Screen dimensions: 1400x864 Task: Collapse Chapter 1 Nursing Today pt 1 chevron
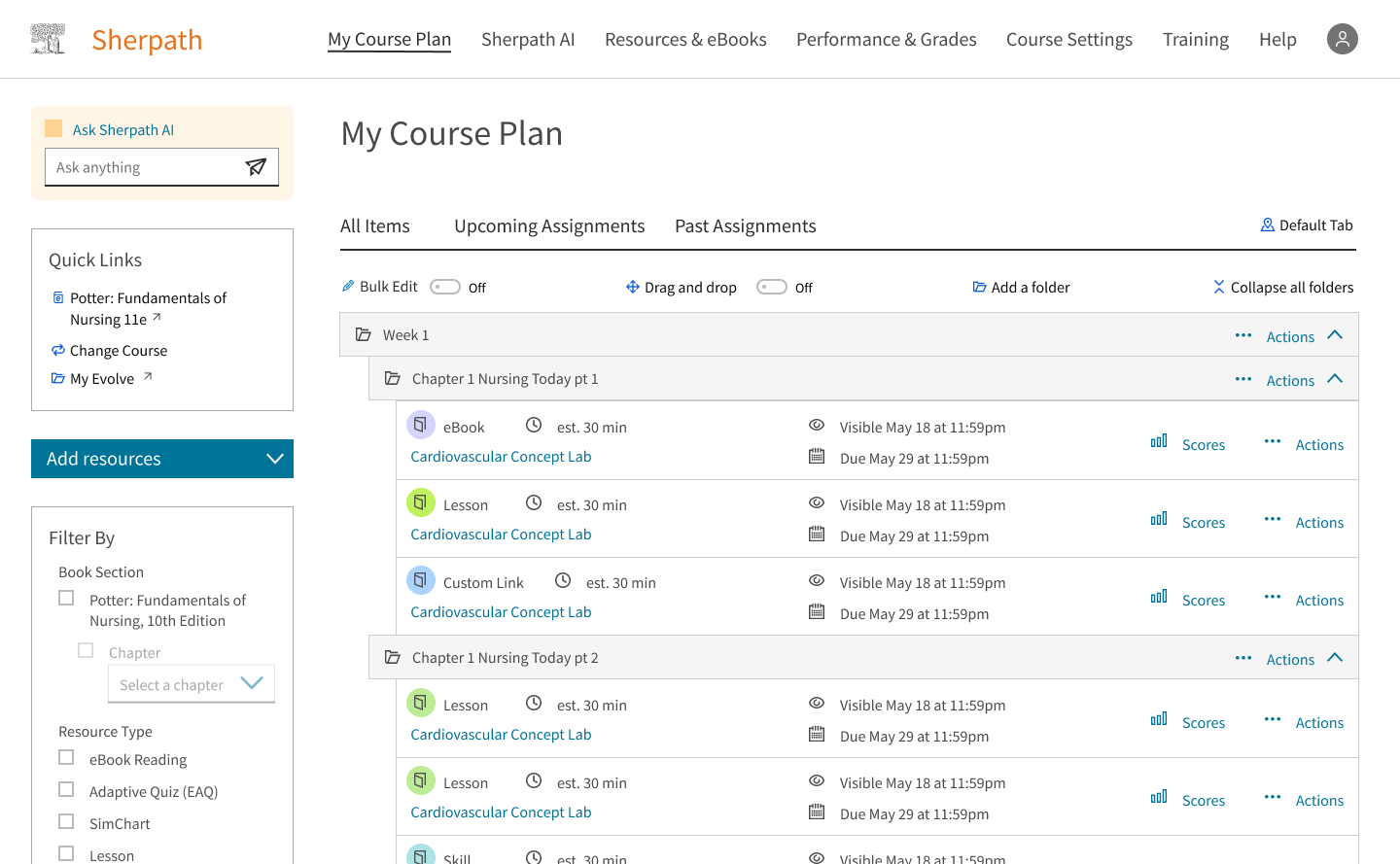pos(1335,378)
